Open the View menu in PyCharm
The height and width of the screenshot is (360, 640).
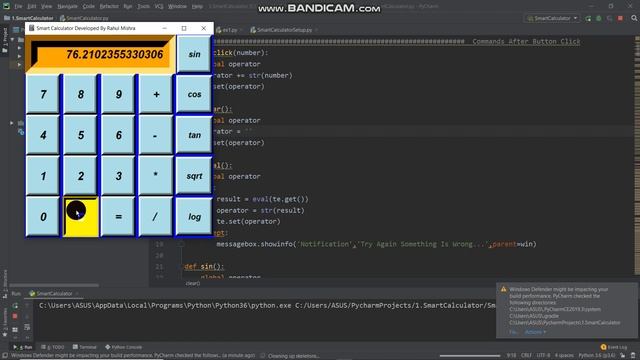(x=47, y=6)
